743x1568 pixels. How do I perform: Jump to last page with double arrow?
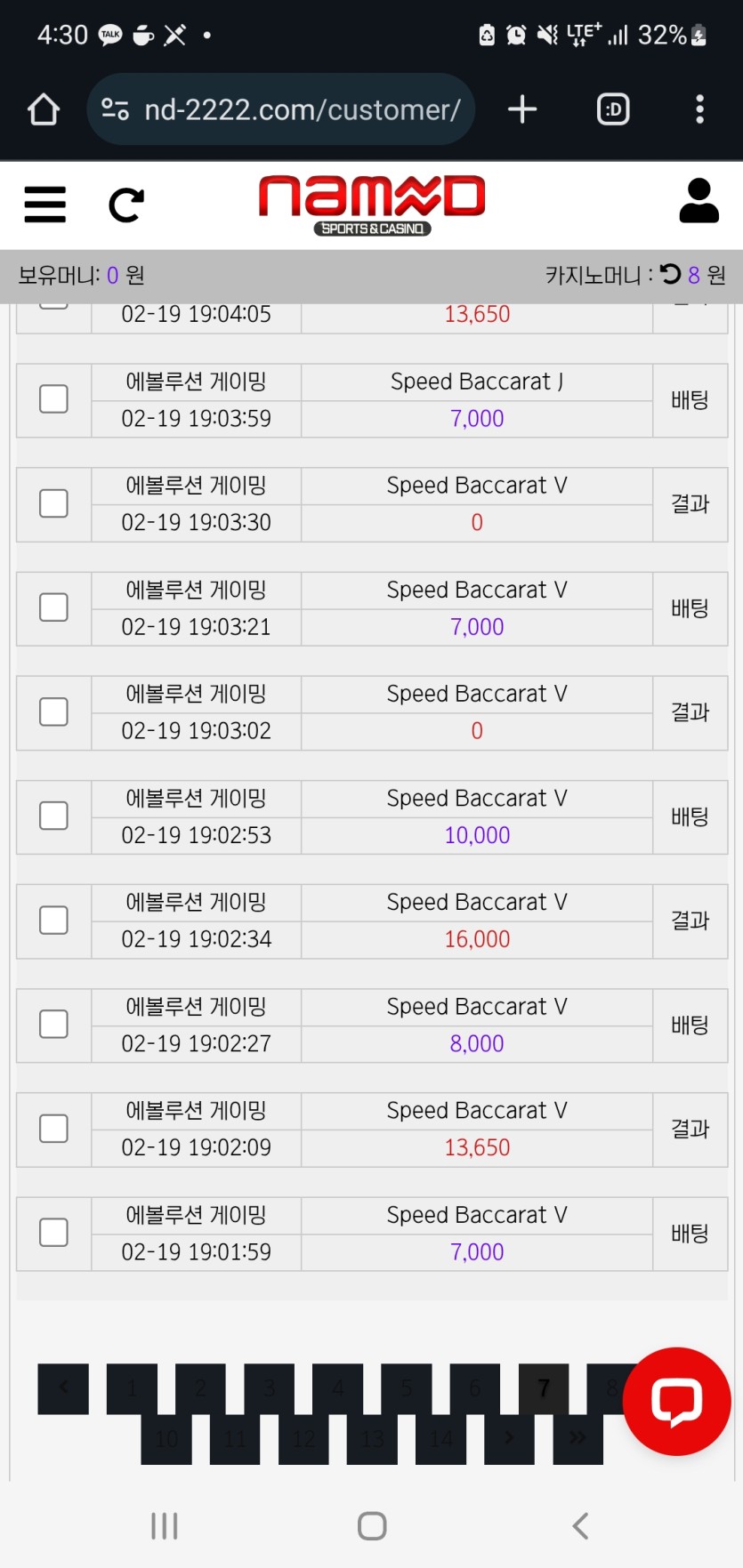tap(577, 1438)
